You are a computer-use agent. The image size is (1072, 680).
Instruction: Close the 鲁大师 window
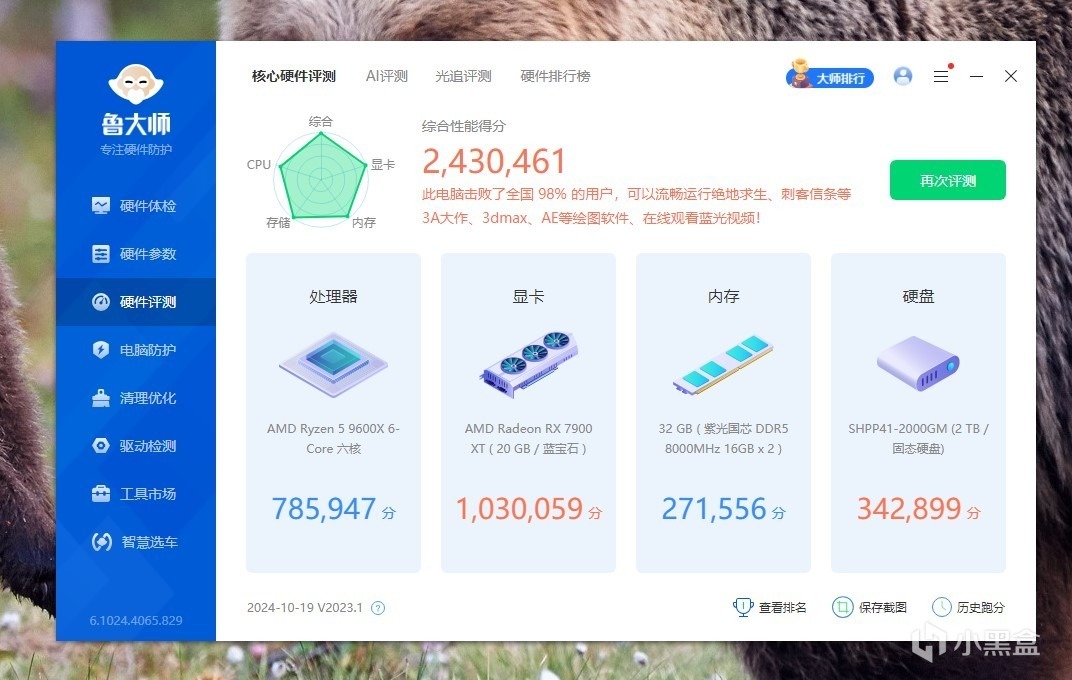[x=1010, y=76]
